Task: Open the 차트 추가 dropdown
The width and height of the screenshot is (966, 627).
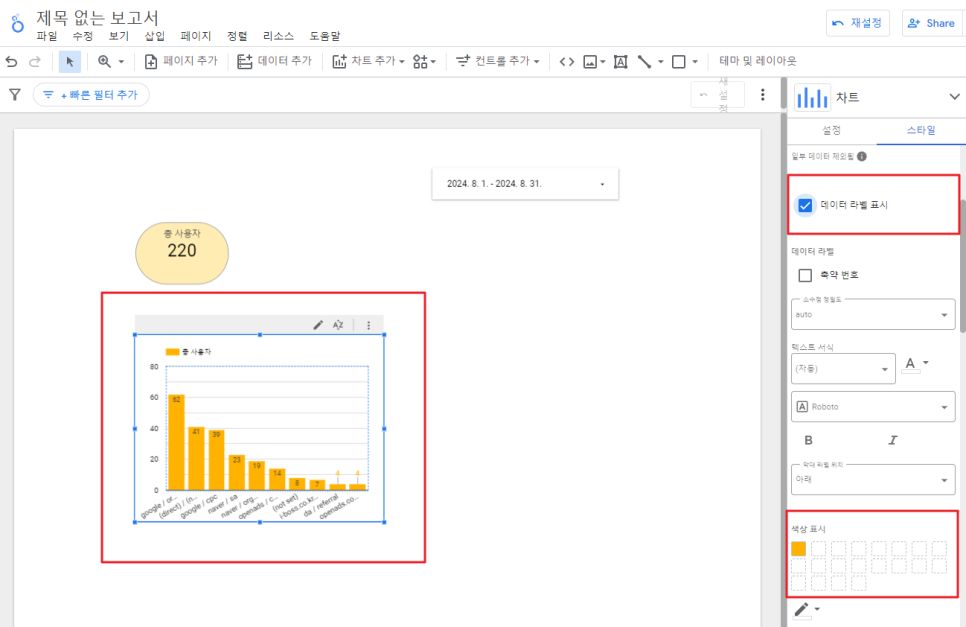Action: (368, 62)
